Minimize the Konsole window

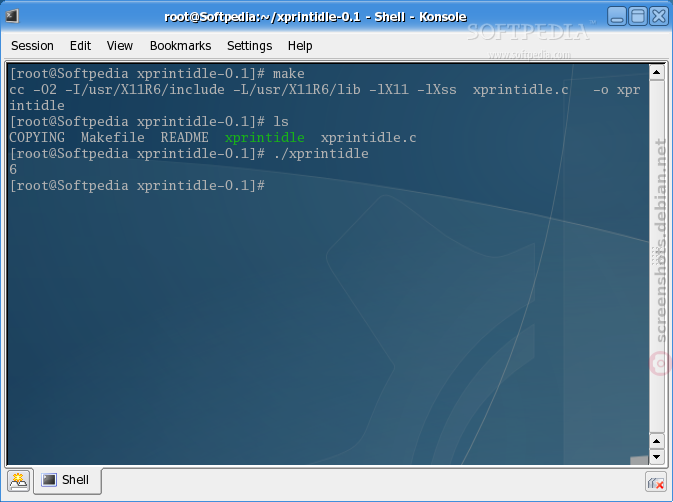(x=617, y=16)
